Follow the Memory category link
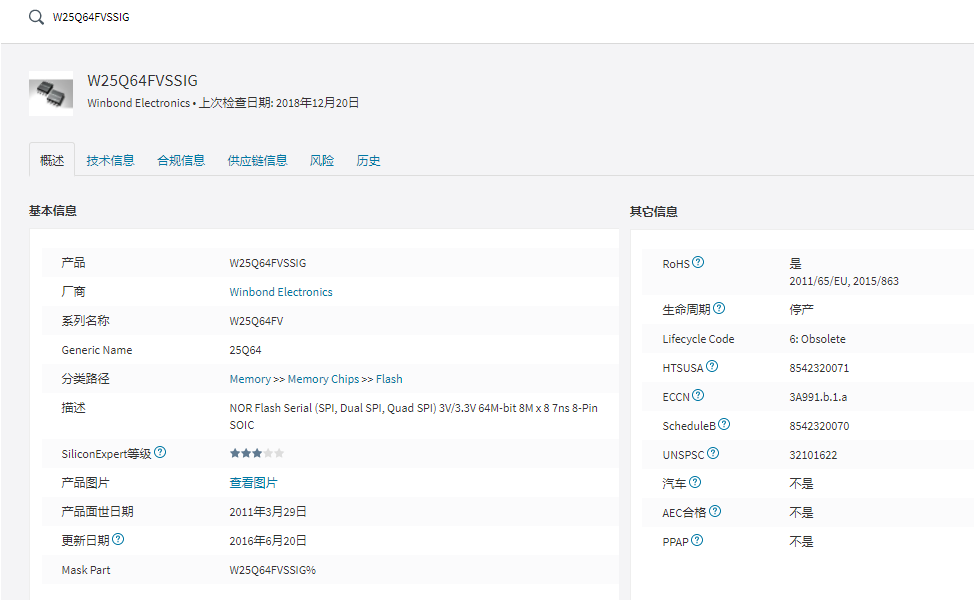This screenshot has height=600, width=974. coord(250,379)
